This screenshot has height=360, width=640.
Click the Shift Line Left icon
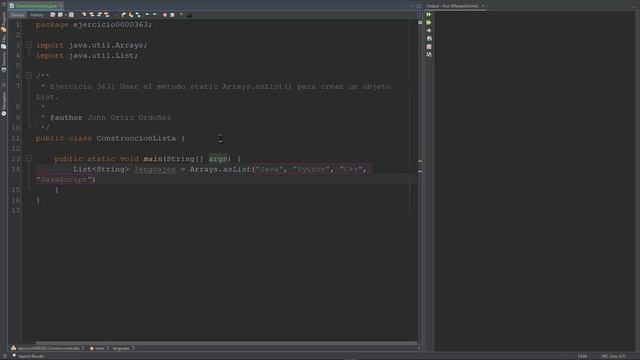[147, 15]
